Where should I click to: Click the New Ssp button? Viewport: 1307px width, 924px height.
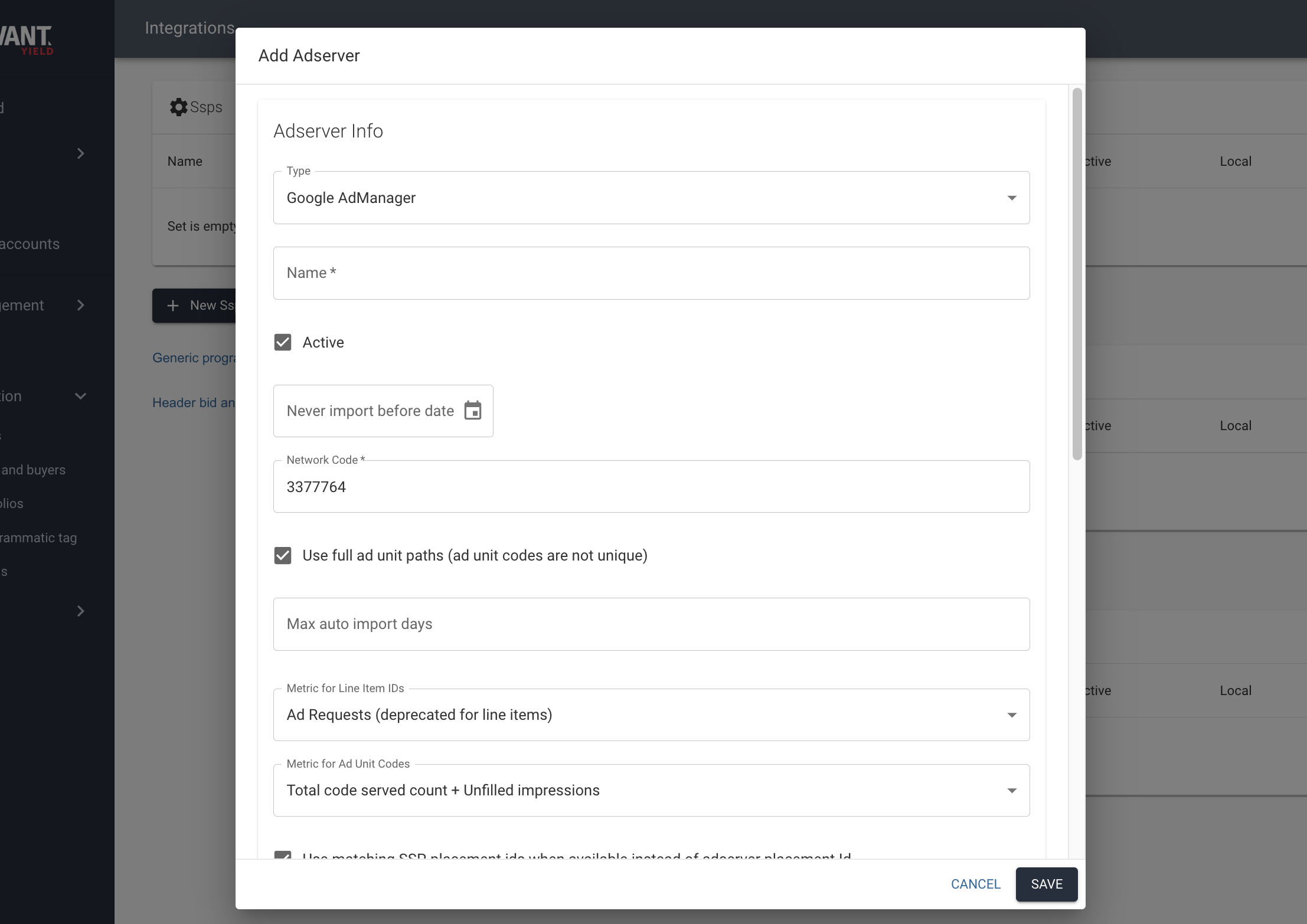[194, 306]
